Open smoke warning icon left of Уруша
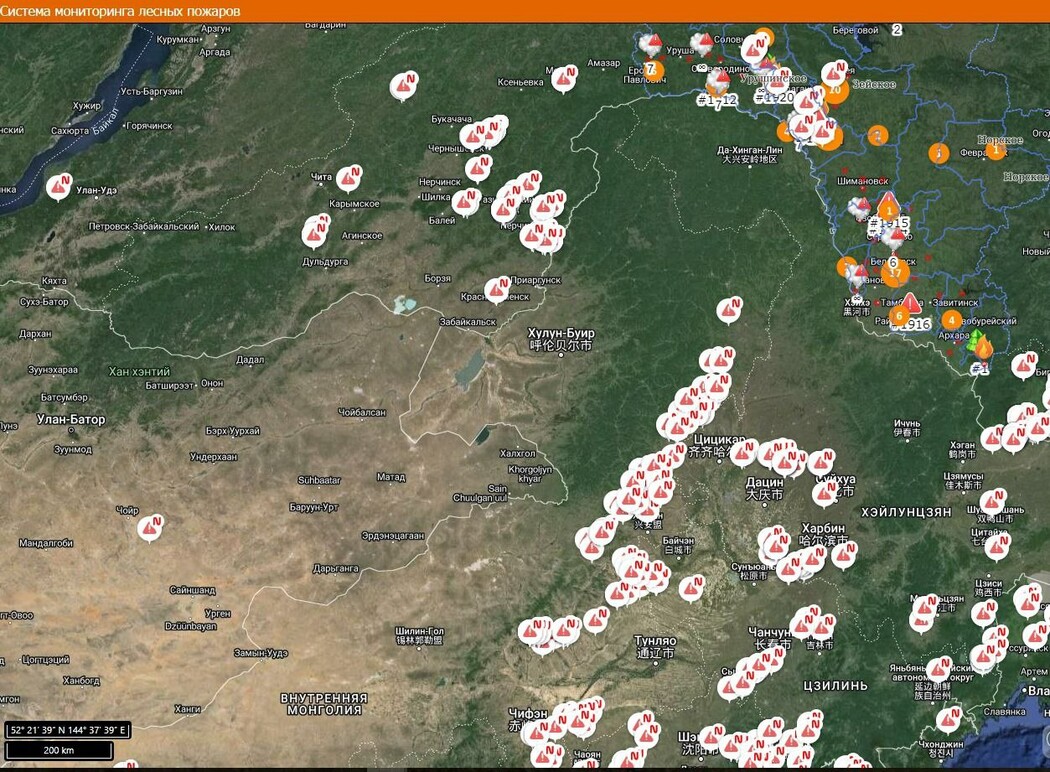The height and width of the screenshot is (772, 1050). coord(651,45)
